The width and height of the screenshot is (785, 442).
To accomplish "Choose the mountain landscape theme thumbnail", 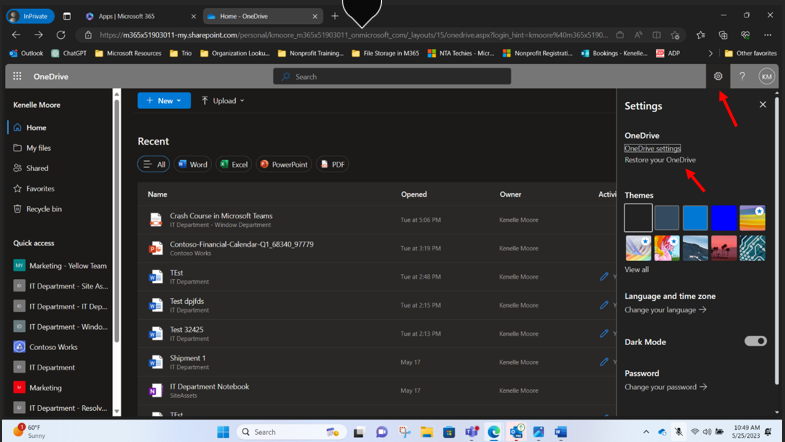I will click(x=695, y=248).
